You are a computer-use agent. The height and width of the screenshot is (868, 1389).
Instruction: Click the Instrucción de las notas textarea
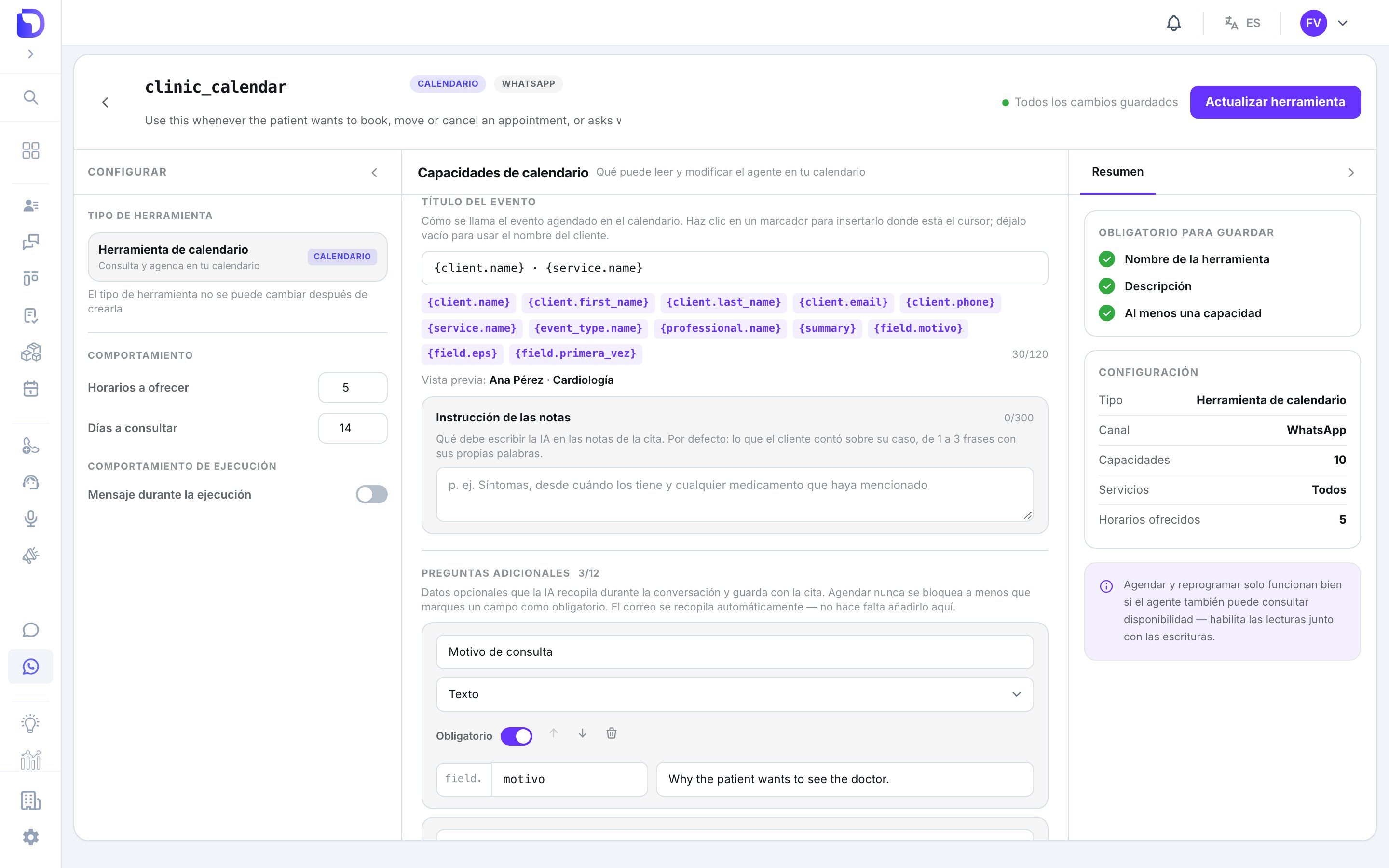[x=734, y=494]
